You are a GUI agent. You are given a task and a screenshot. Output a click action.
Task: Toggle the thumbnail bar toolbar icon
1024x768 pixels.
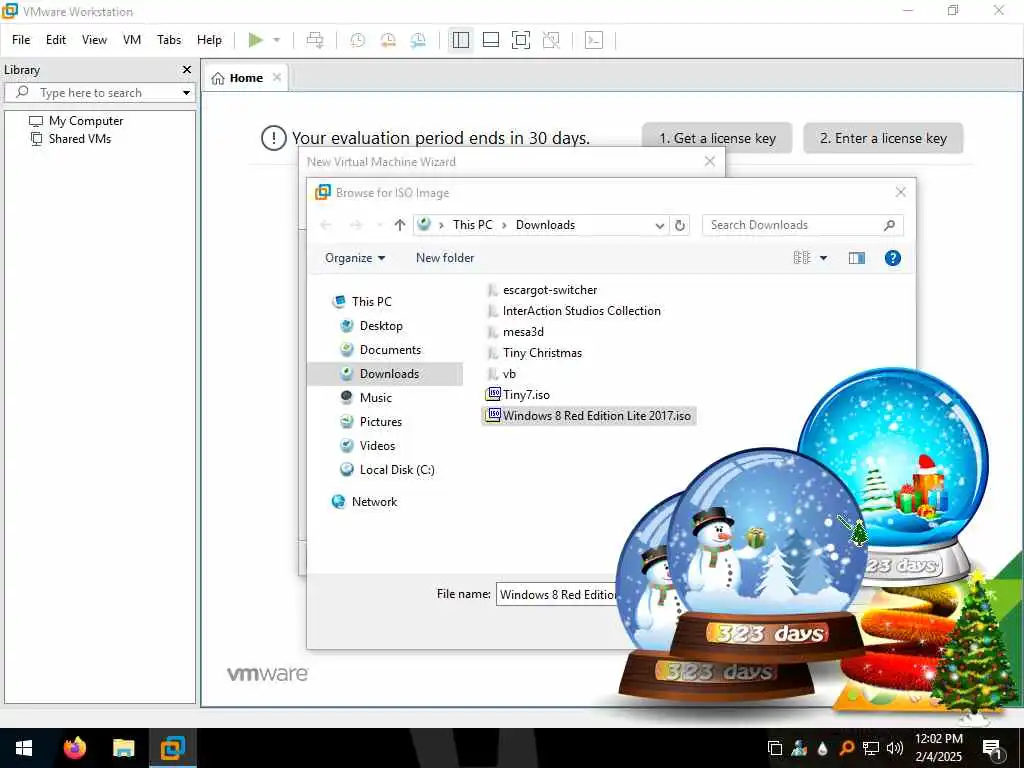coord(490,40)
